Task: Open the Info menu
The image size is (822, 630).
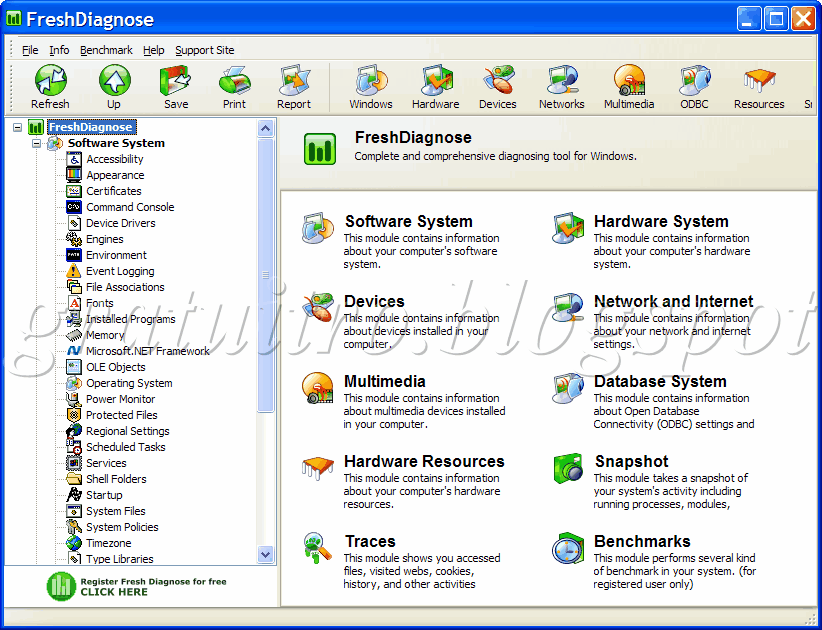Action: (59, 50)
